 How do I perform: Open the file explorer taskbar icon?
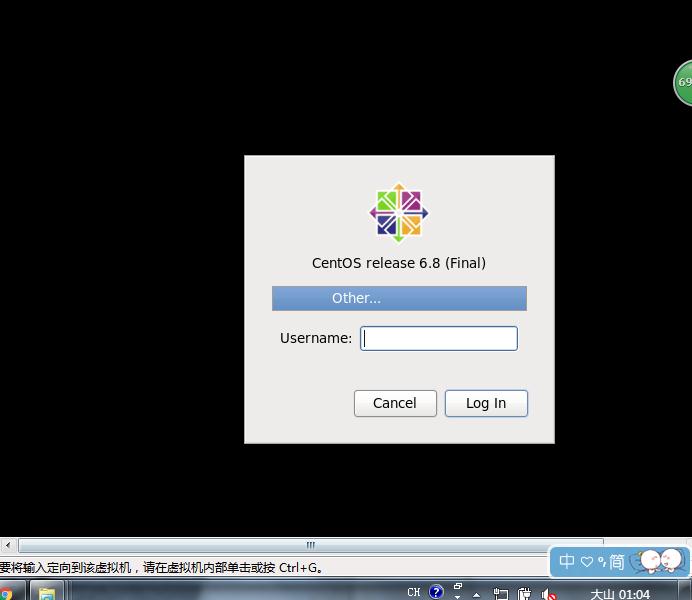46,592
